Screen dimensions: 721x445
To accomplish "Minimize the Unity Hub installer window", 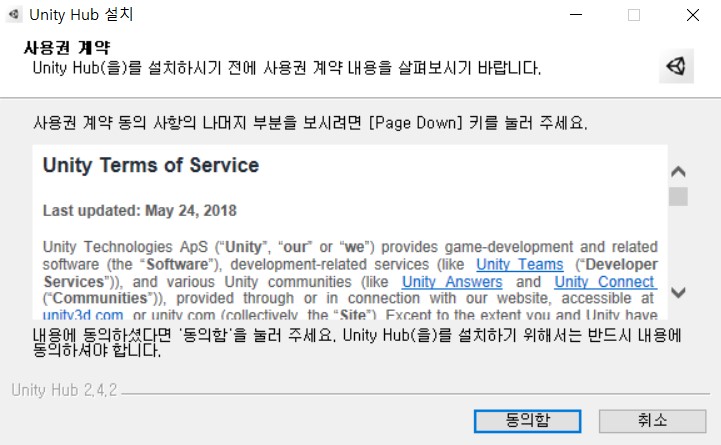I will click(x=576, y=15).
